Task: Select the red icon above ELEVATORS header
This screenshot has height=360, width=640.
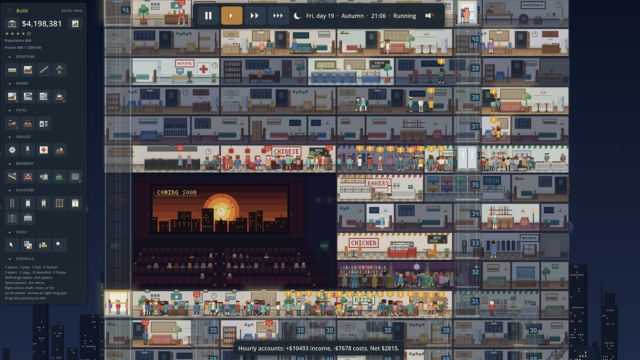Action: click(x=28, y=177)
